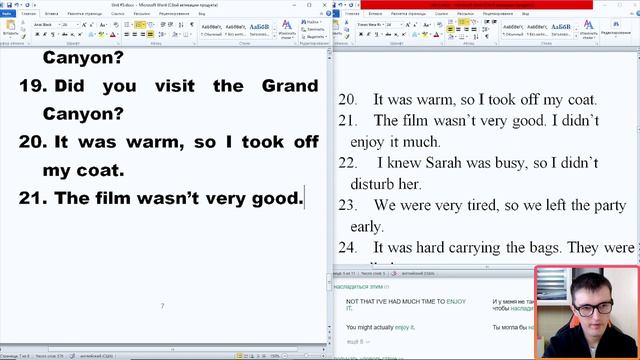Open Line Spacing dropdown in left Word window
Viewport: 640px width, 360px height.
tap(162, 34)
